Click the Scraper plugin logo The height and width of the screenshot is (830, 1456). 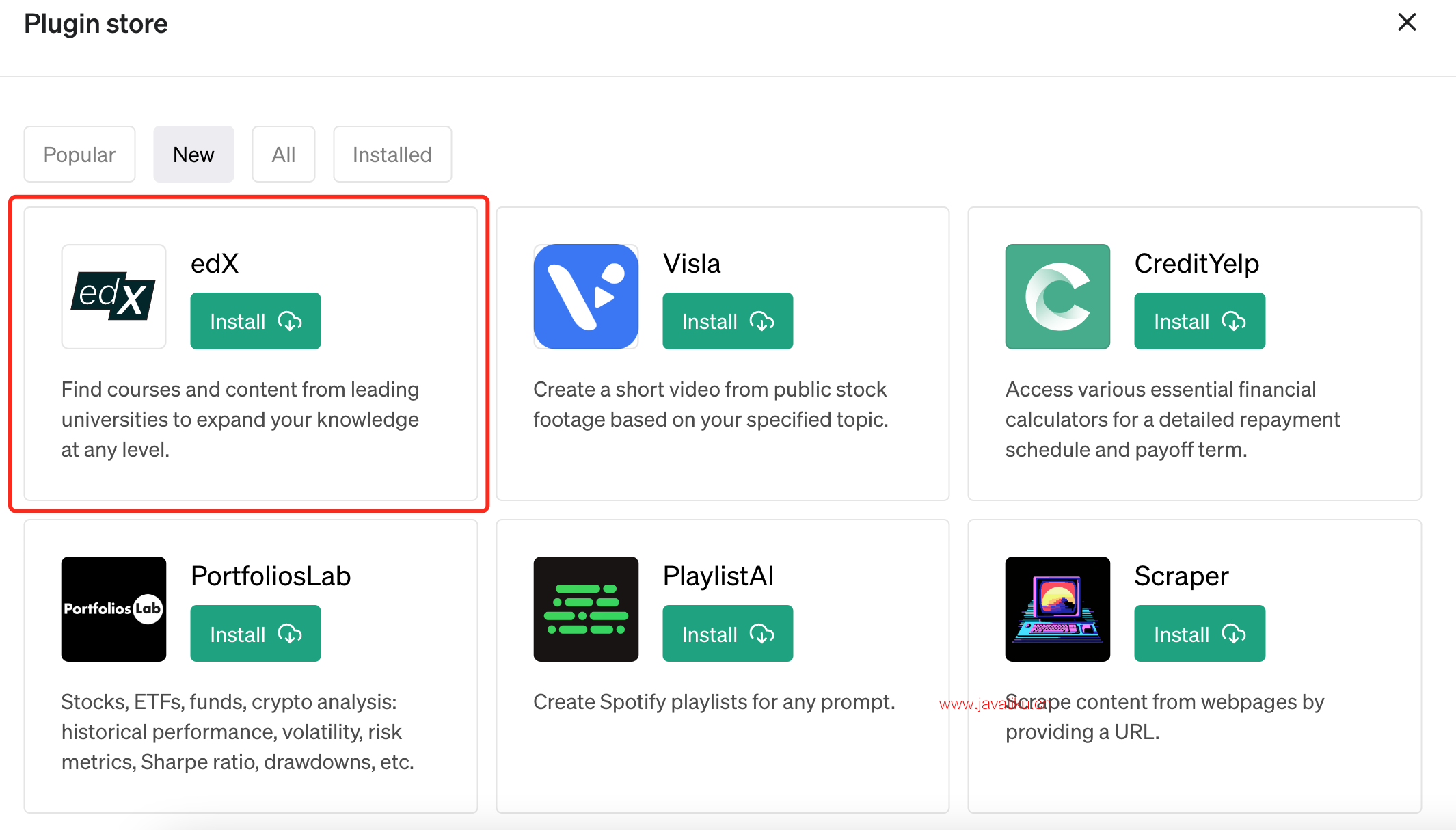click(x=1057, y=609)
